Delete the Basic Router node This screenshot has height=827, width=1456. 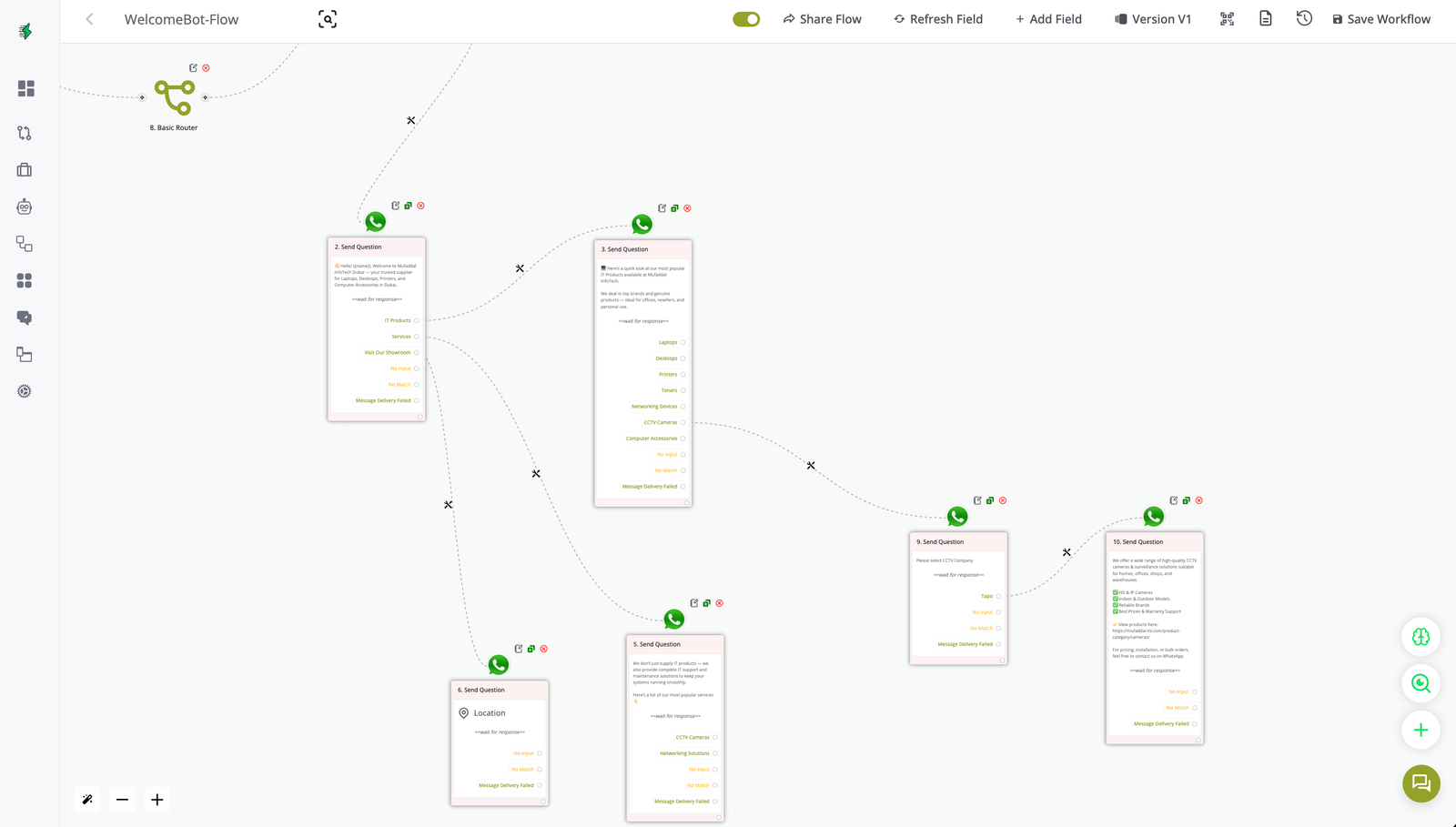click(206, 68)
